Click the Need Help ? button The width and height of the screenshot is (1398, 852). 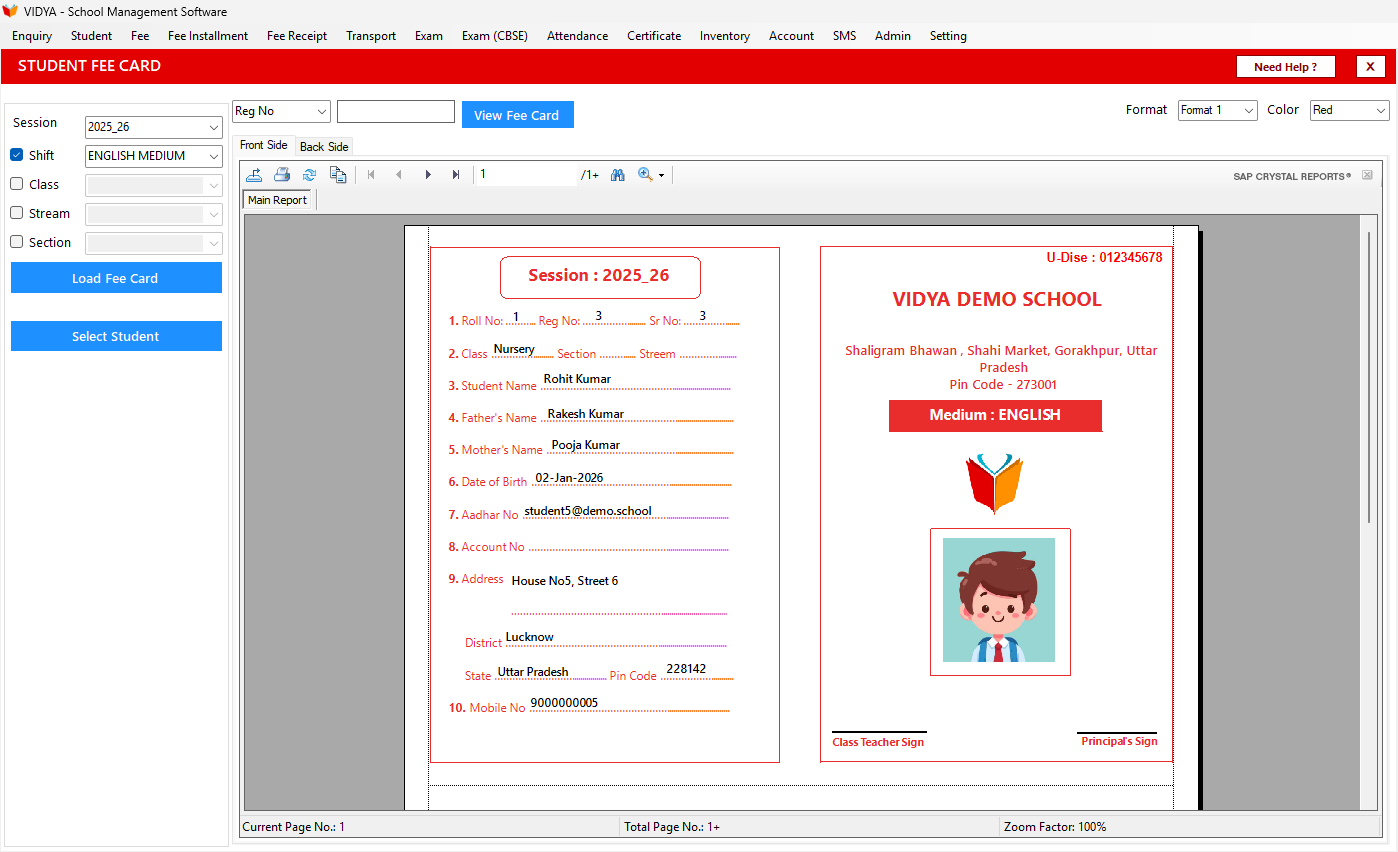pos(1286,67)
